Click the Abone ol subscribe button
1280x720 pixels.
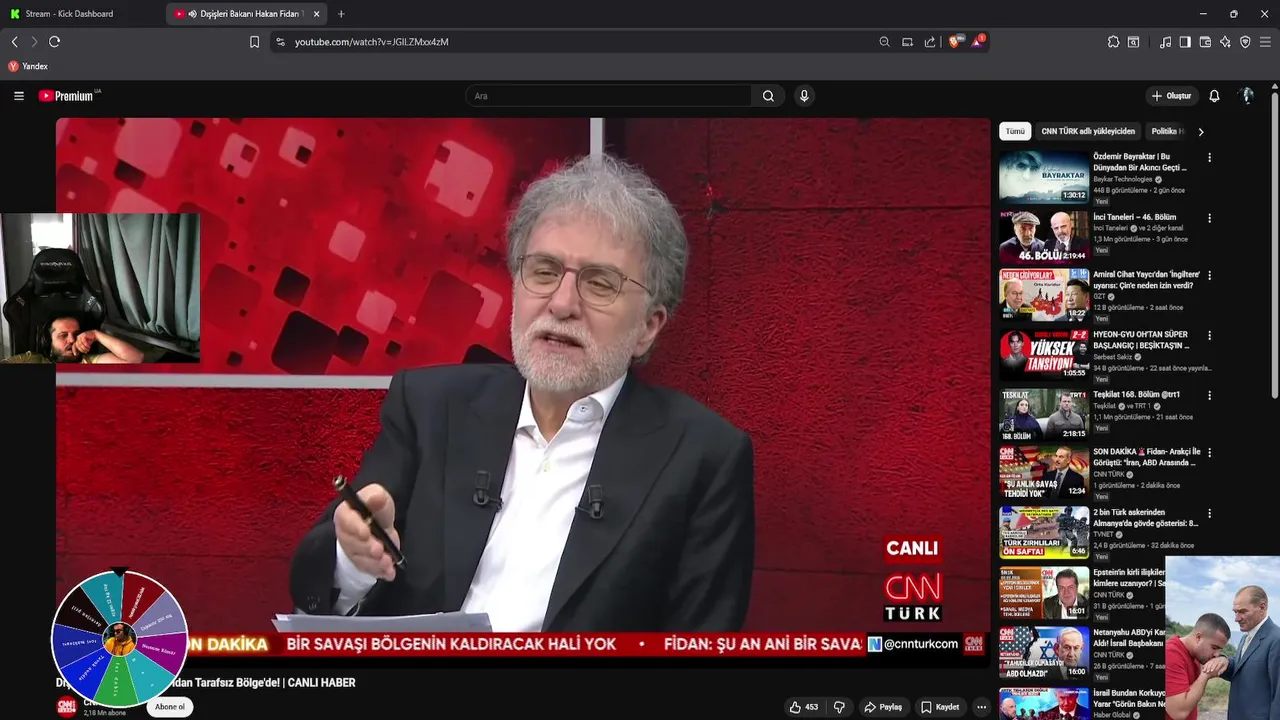point(170,707)
